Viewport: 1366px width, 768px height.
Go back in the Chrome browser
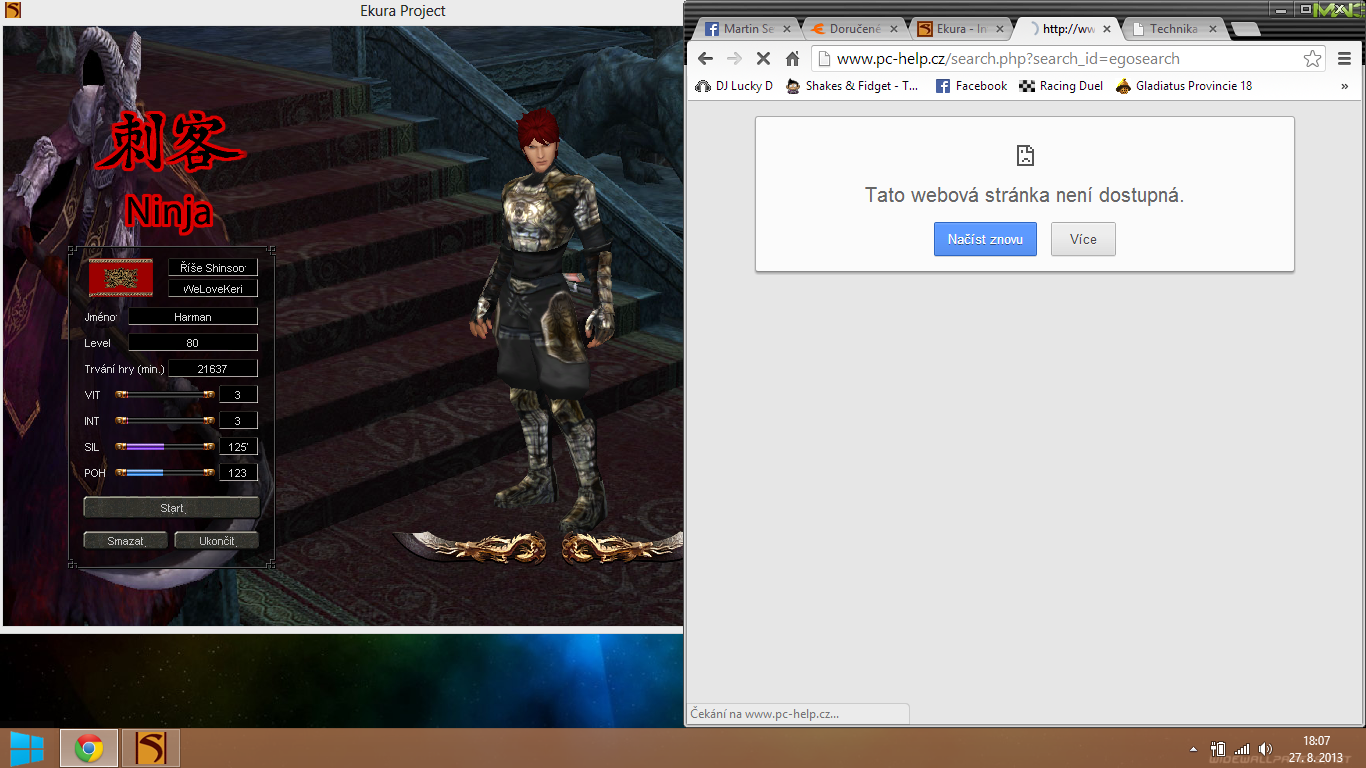(705, 58)
